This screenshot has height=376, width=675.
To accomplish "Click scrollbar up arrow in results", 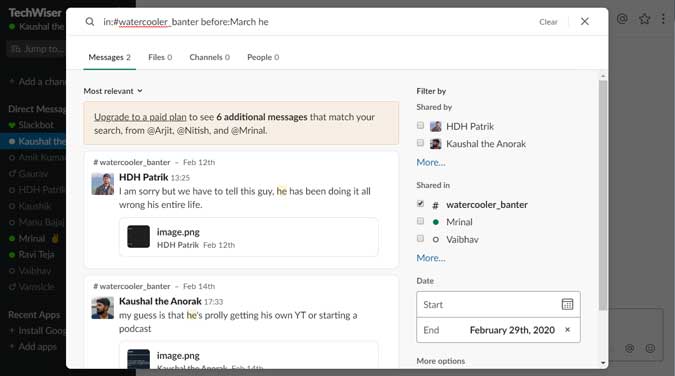I will 603,76.
